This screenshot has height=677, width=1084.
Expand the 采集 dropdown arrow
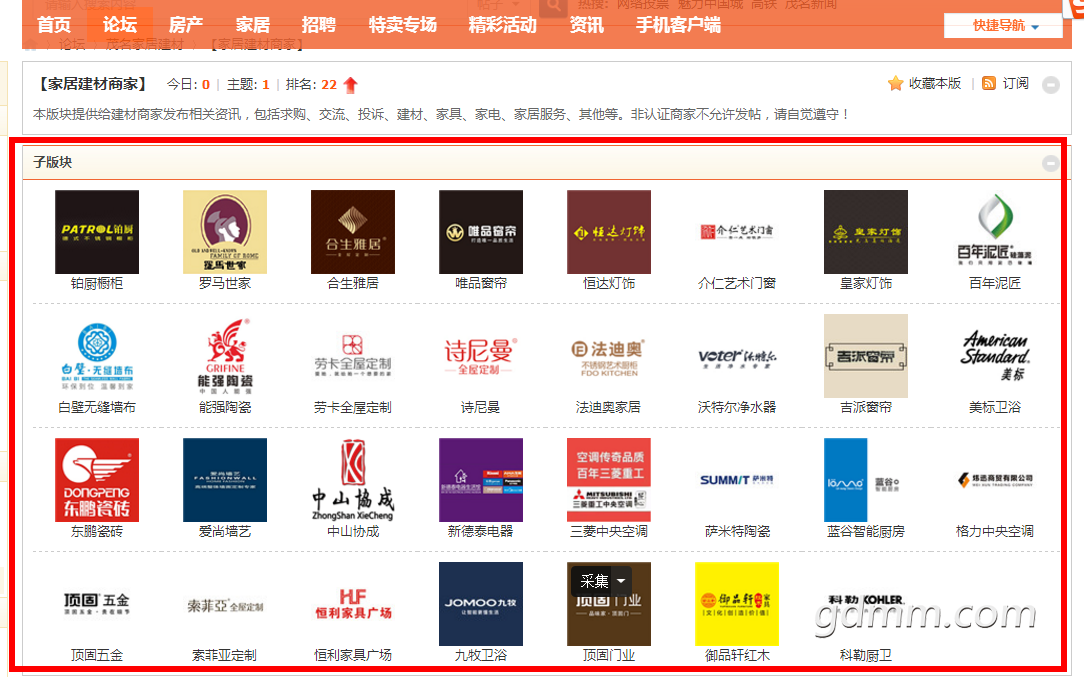(622, 581)
